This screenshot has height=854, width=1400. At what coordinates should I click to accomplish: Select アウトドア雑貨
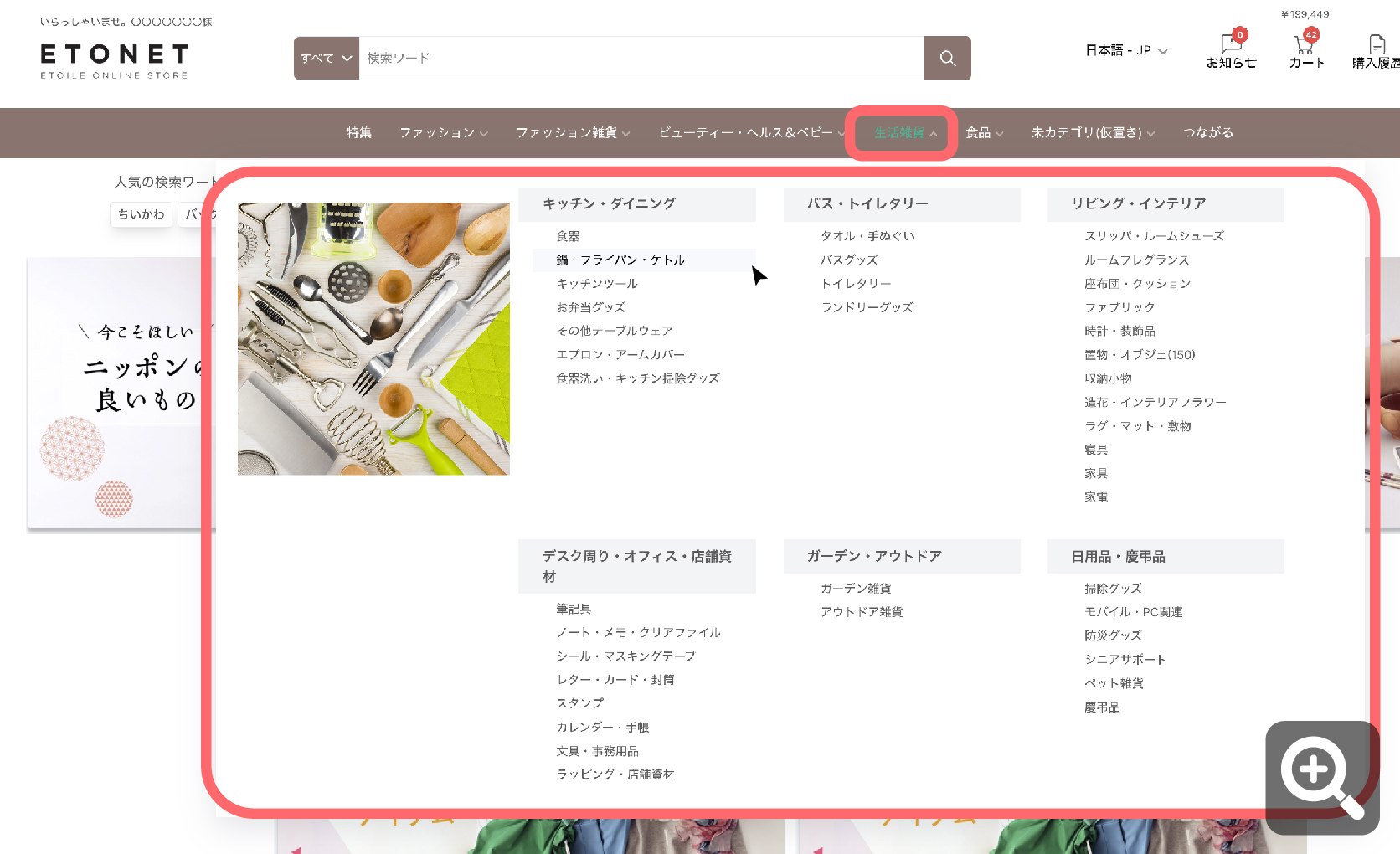point(862,612)
